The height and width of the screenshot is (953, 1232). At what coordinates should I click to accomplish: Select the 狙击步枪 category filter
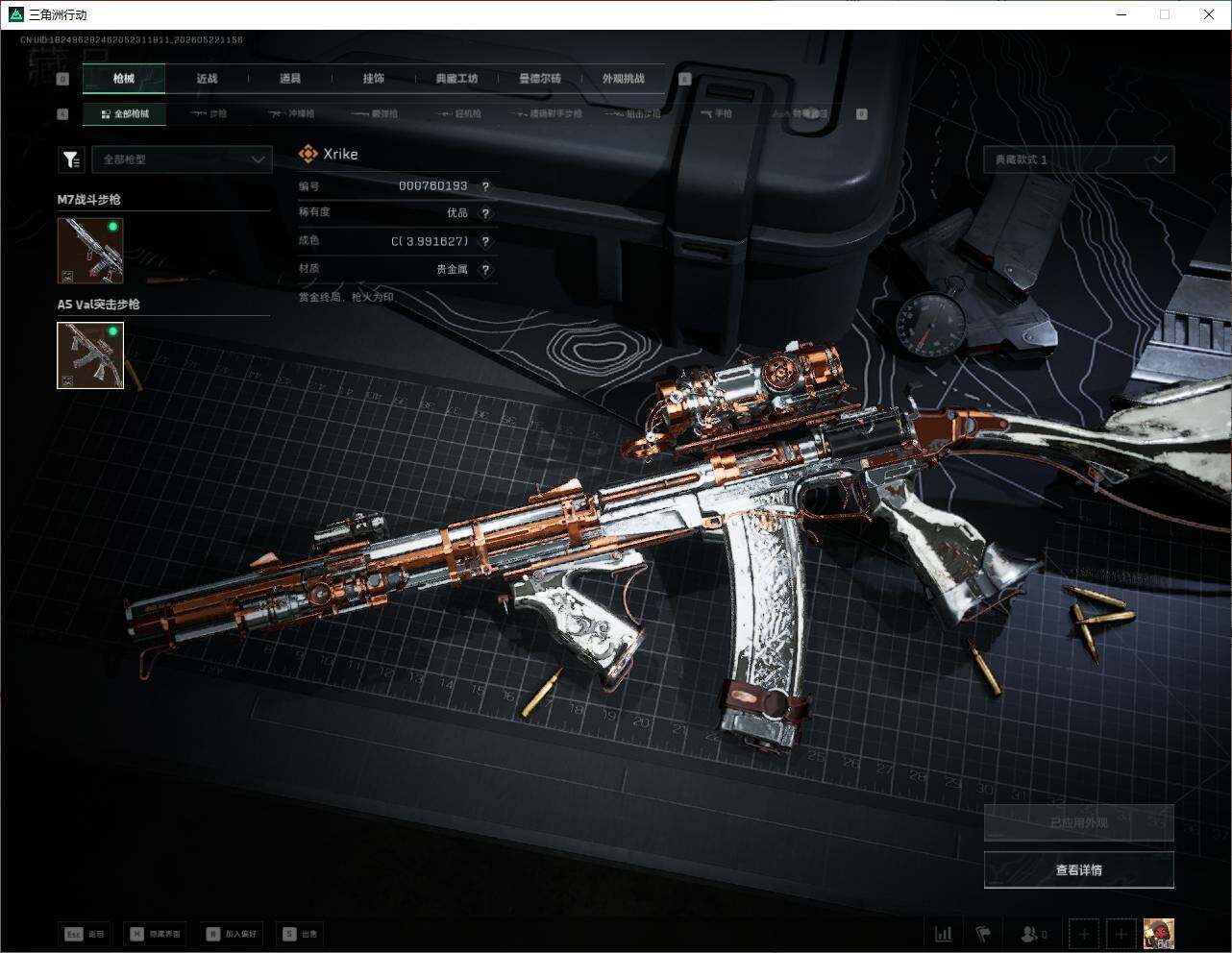(634, 113)
